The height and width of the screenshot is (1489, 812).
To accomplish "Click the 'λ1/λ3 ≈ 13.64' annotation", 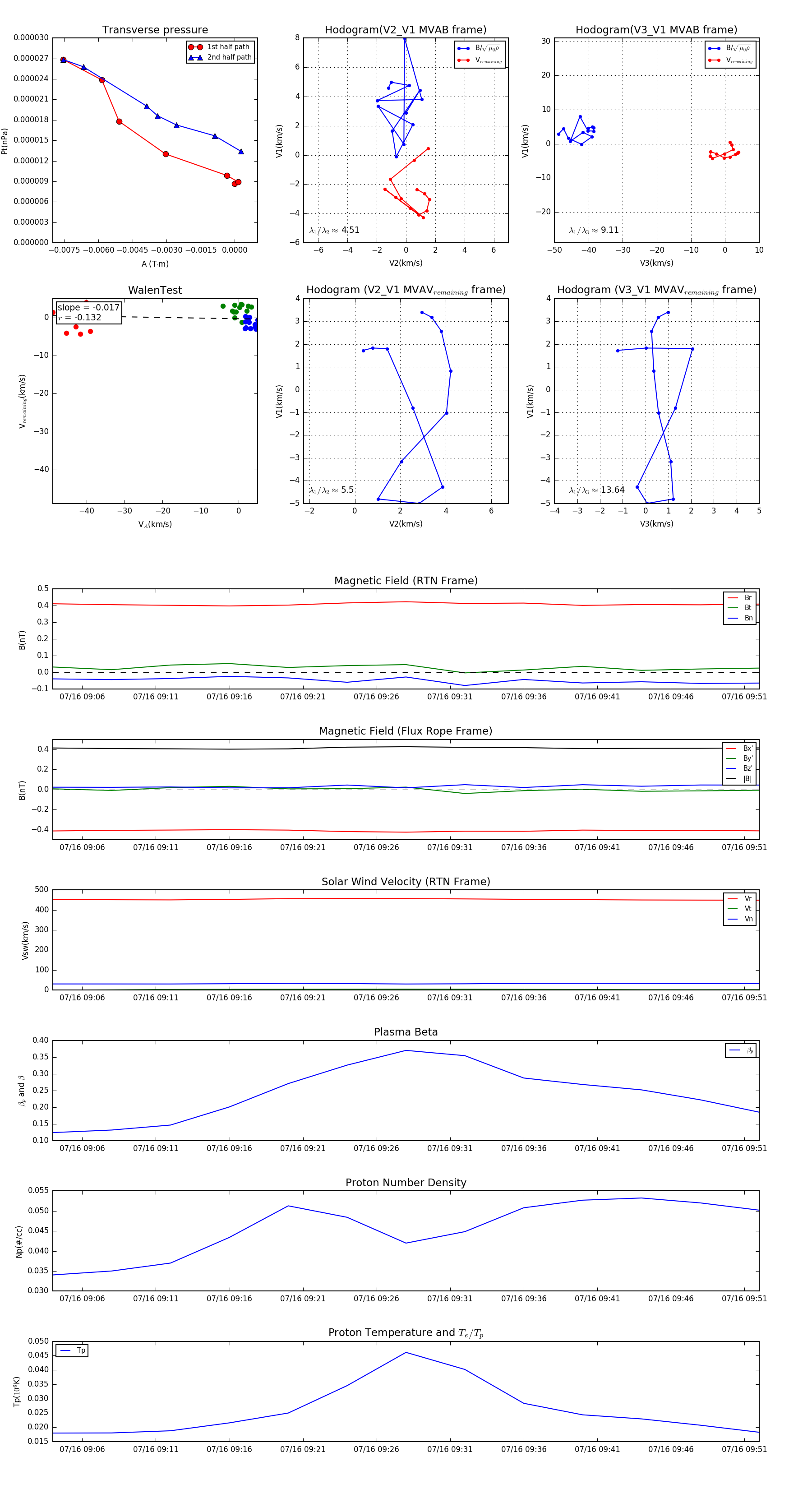I will coord(597,490).
